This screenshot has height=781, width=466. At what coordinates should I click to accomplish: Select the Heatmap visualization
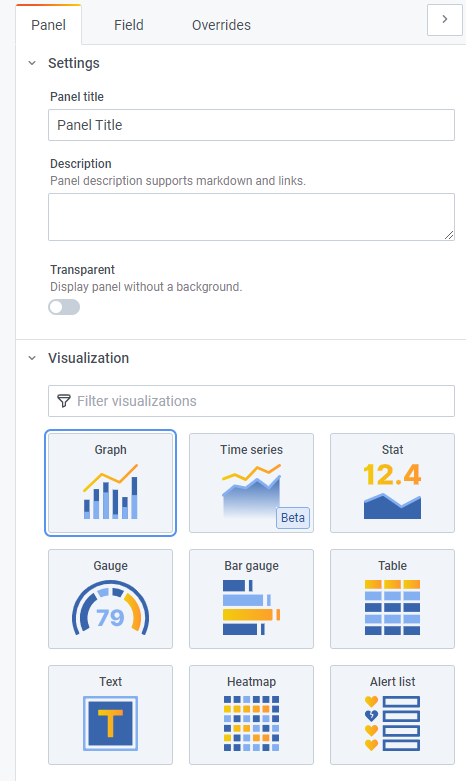[251, 715]
